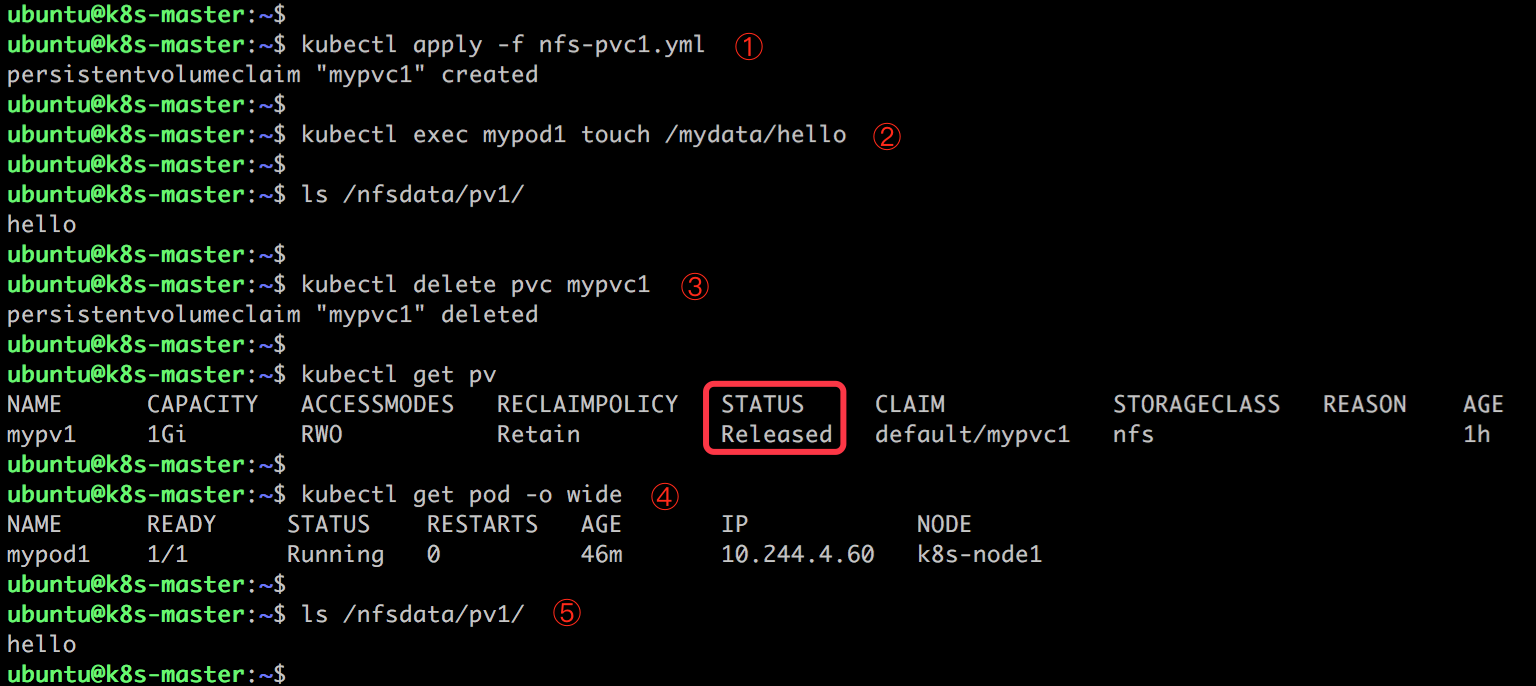
Task: Click the red circled number 4 marker
Action: click(x=664, y=496)
